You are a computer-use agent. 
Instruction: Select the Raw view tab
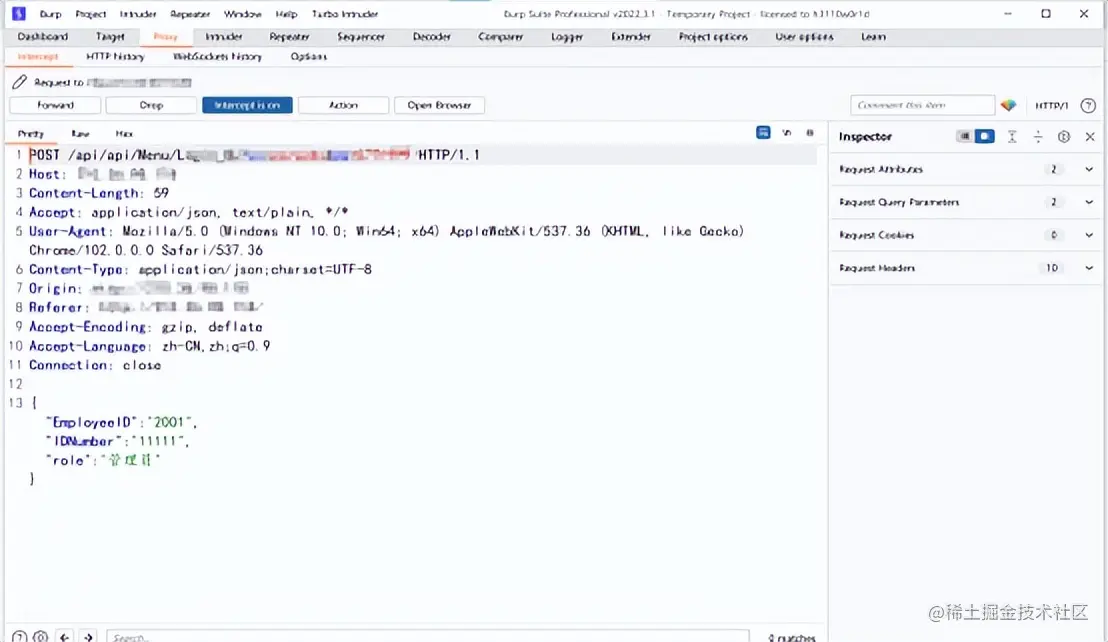click(80, 133)
